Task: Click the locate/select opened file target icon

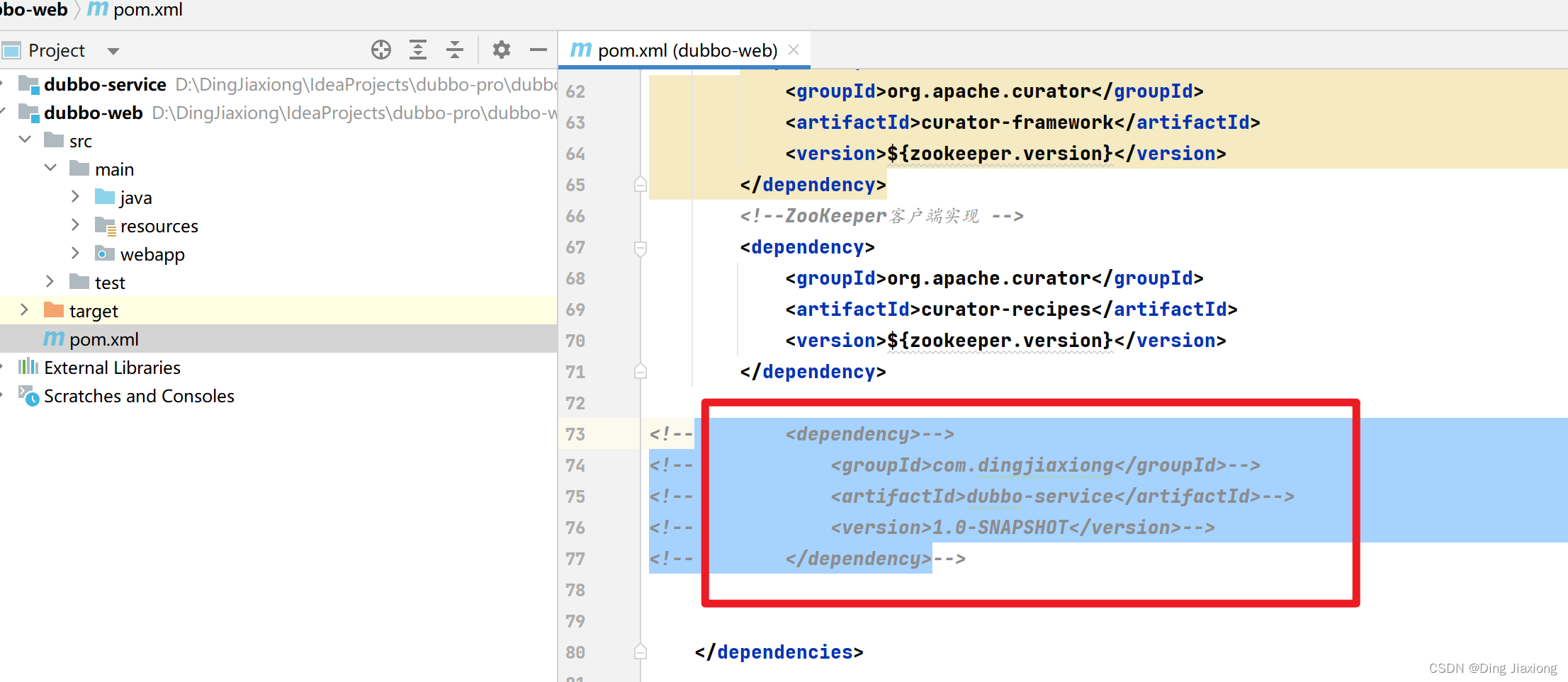Action: pyautogui.click(x=381, y=50)
